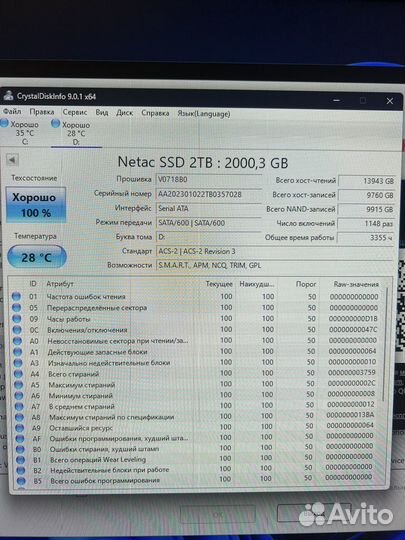Click the previous disk arrow button
This screenshot has height=540, width=405.
click(12, 160)
